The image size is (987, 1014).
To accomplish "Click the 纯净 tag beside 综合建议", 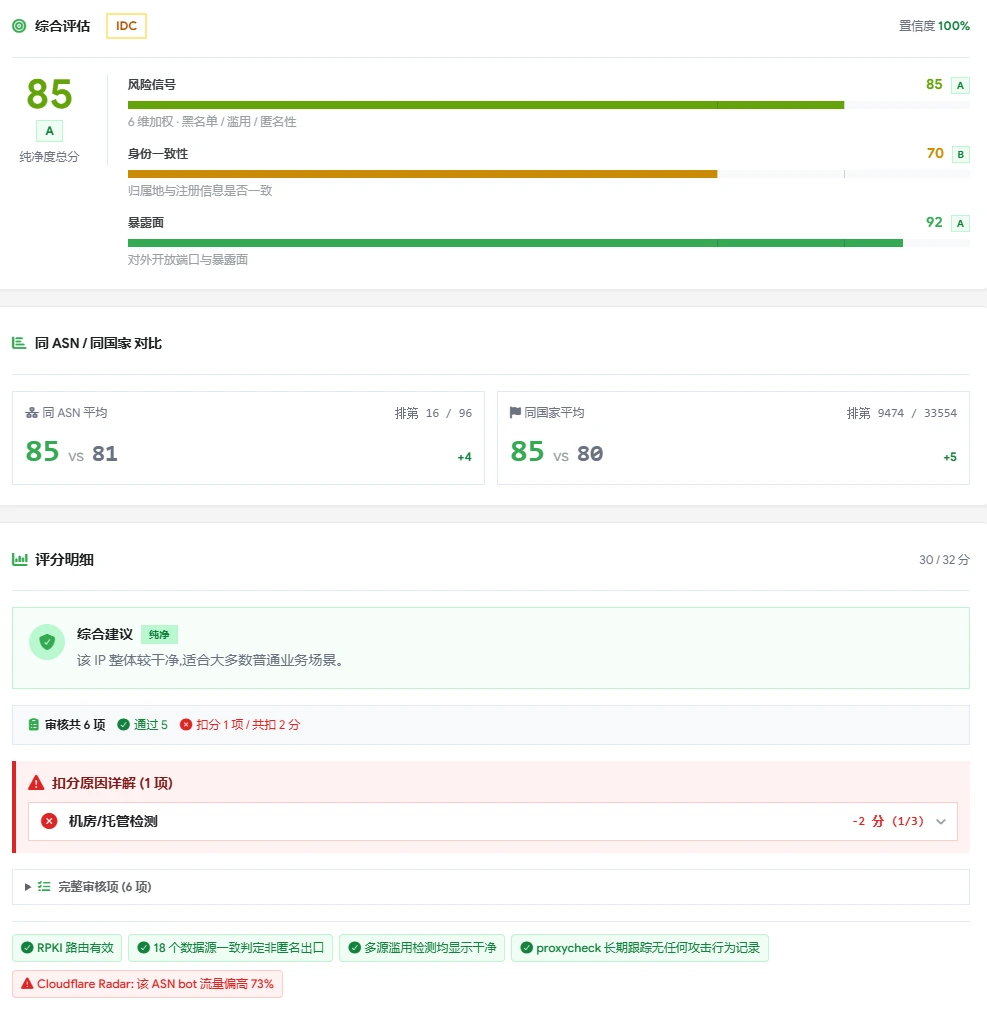I will [x=159, y=634].
